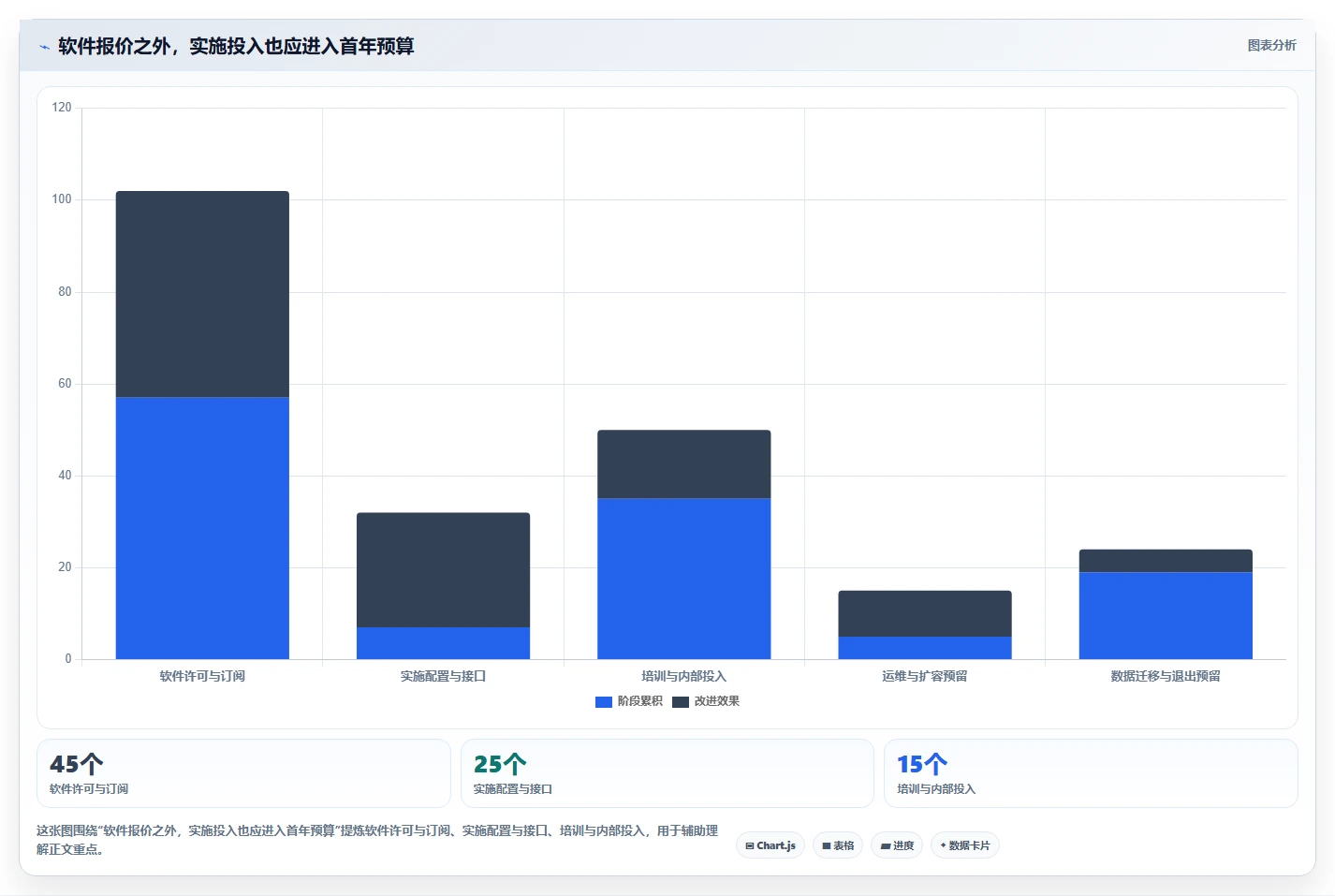Click the x-axis label 运维与扩容预留
This screenshot has width=1335, height=896.
pyautogui.click(x=925, y=676)
